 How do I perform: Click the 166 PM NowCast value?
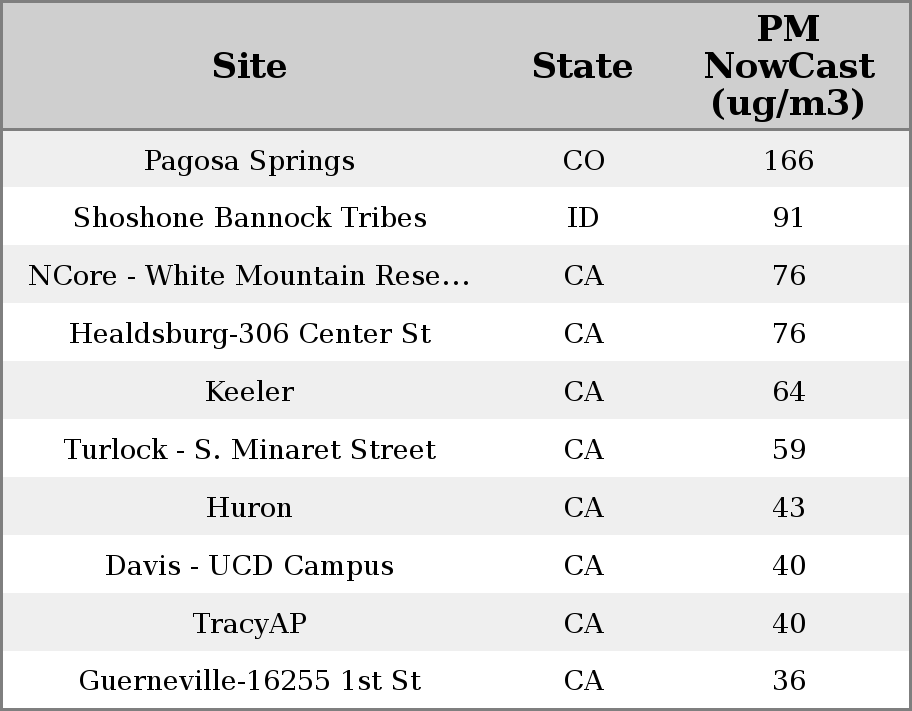pyautogui.click(x=788, y=161)
